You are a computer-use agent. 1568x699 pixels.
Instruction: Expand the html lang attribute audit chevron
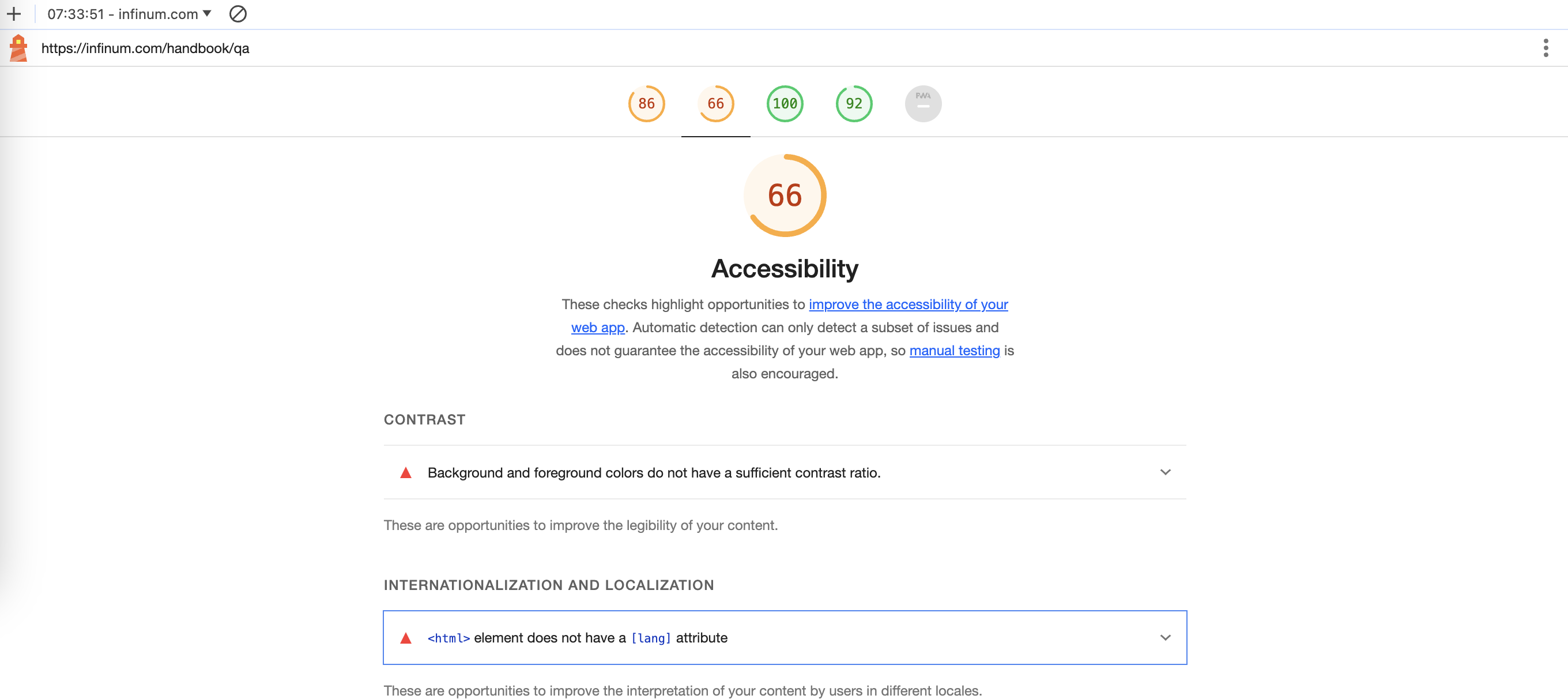pyautogui.click(x=1165, y=637)
